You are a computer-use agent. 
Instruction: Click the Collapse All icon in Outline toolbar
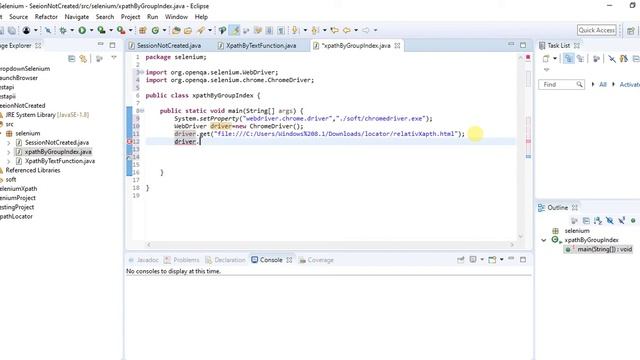coord(586,221)
